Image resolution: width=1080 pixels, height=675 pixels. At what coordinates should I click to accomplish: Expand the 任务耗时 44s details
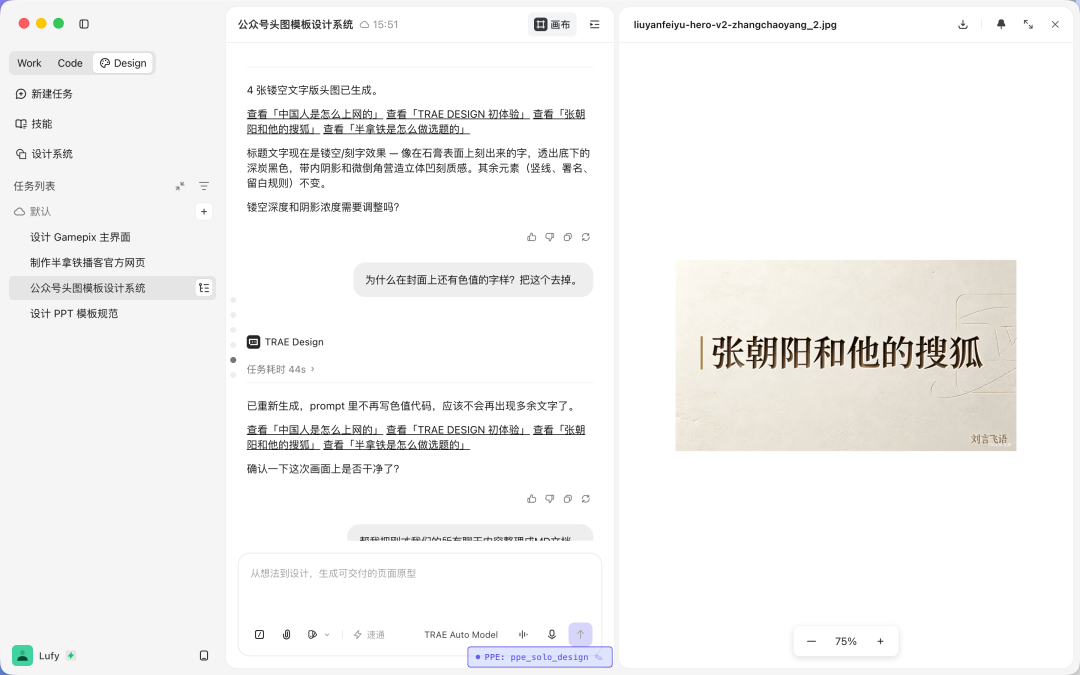click(281, 369)
